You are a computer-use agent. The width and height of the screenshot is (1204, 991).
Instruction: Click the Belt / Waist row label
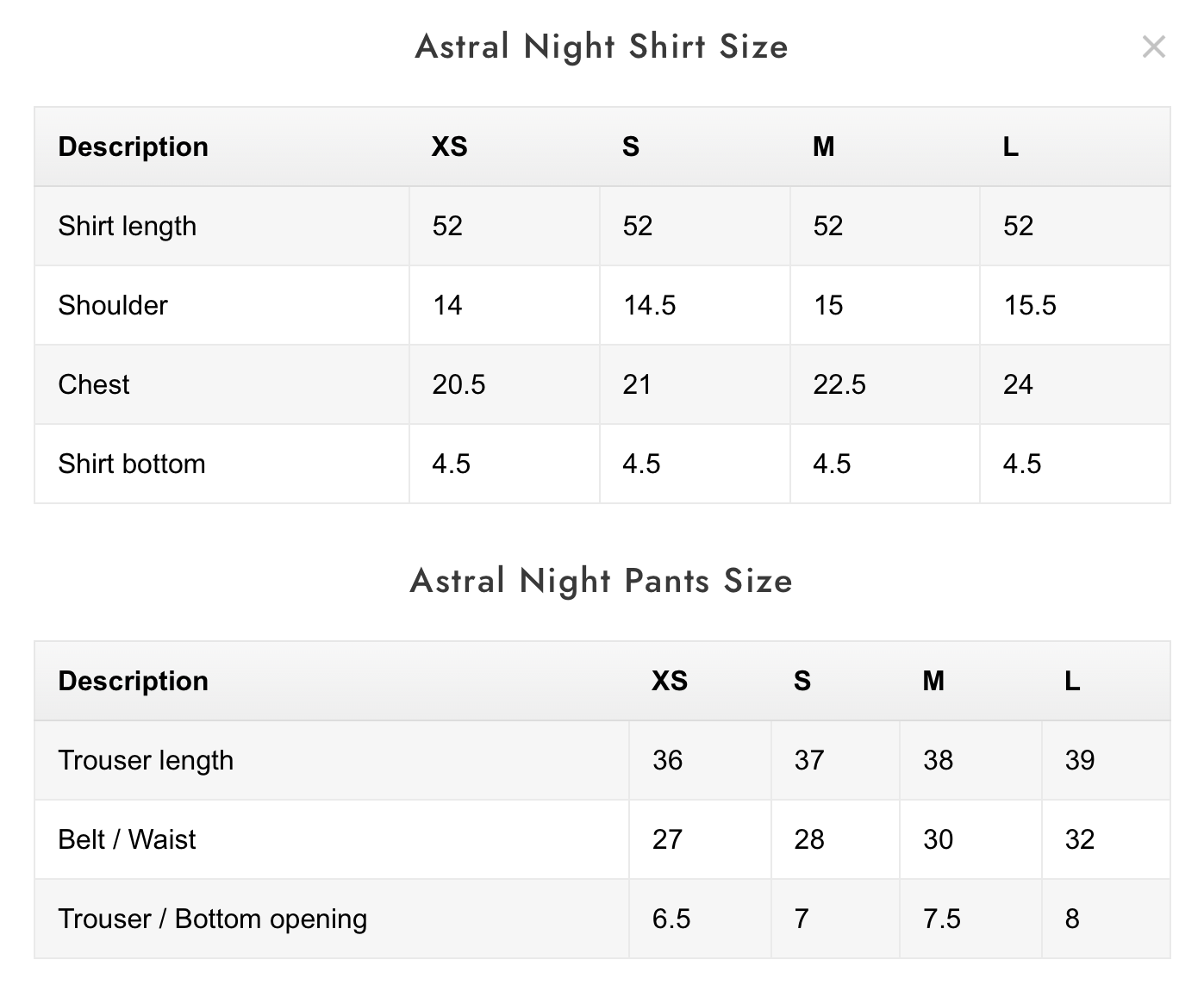point(127,839)
